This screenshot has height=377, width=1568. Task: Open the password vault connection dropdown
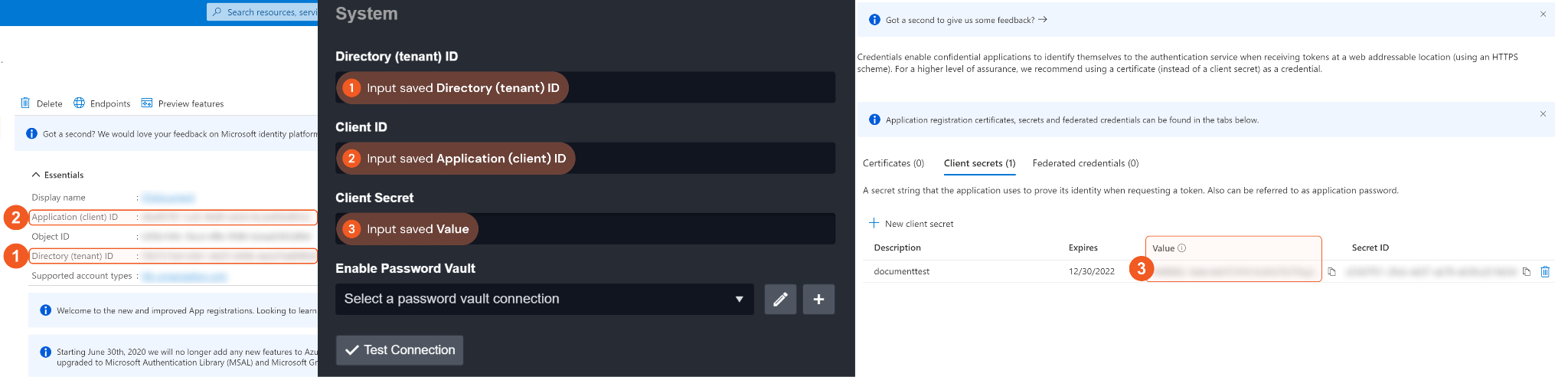pyautogui.click(x=544, y=299)
